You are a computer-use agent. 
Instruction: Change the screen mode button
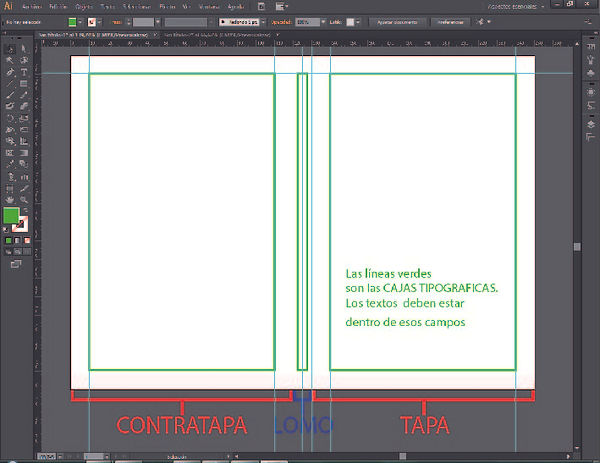pos(16,264)
